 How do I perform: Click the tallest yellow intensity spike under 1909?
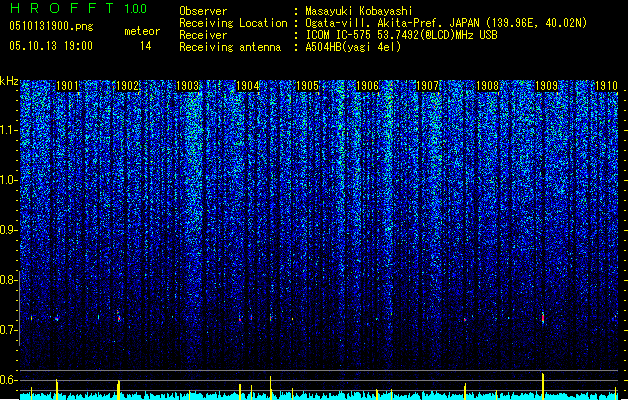543,386
